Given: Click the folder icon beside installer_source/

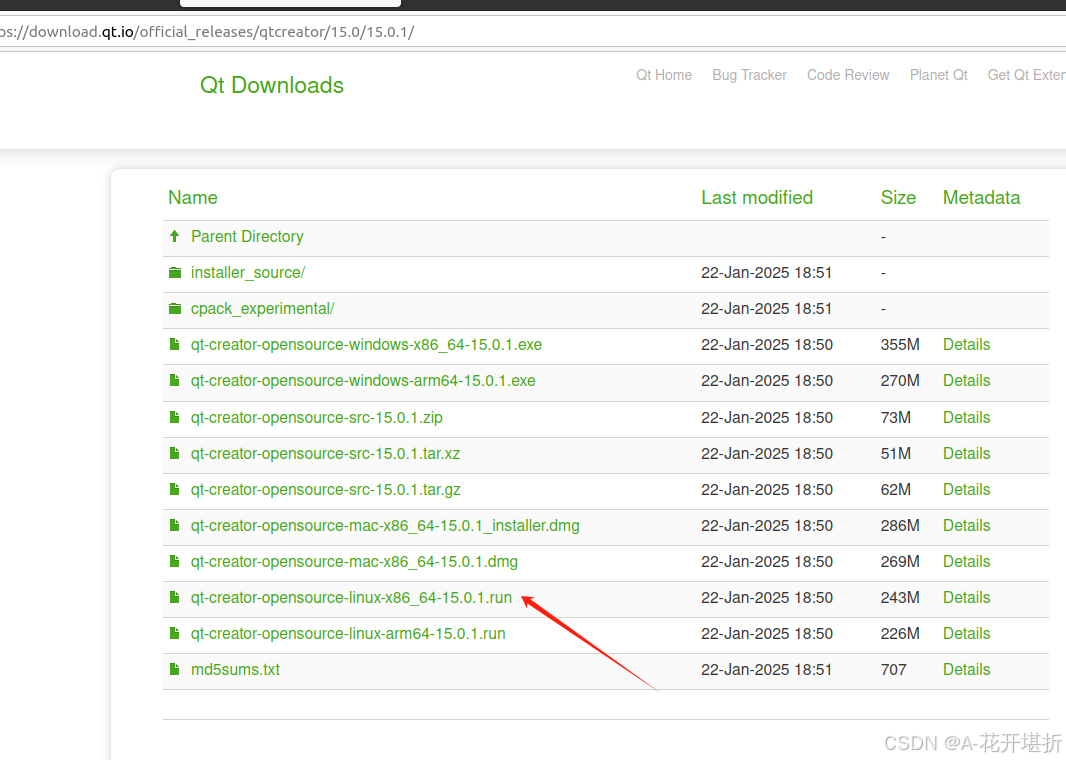Looking at the screenshot, I should pos(175,273).
